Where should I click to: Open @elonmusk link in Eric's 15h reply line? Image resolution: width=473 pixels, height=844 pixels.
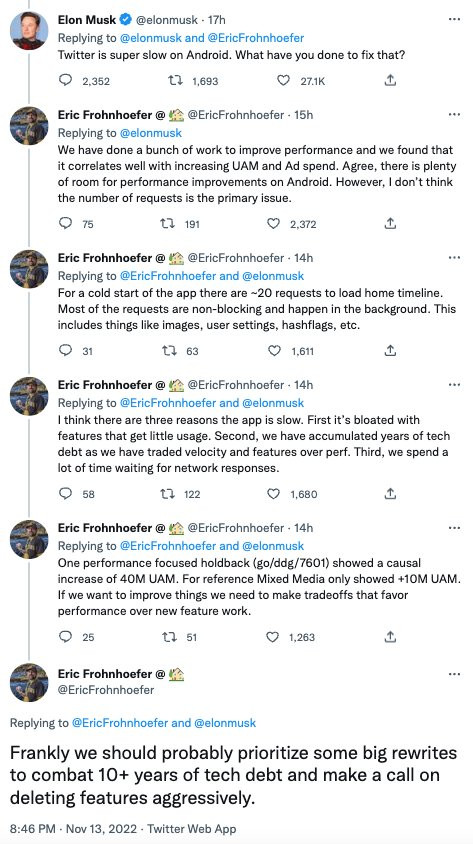point(151,132)
